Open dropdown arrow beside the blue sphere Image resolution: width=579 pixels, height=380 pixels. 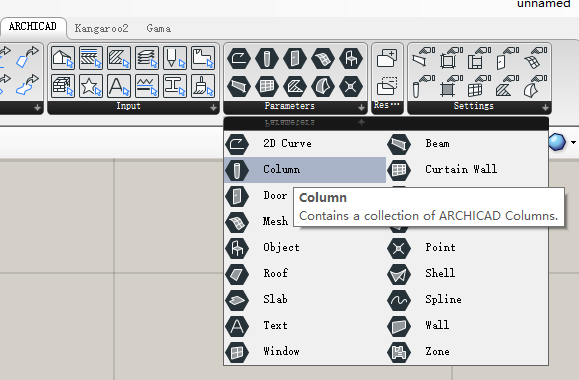click(x=573, y=142)
